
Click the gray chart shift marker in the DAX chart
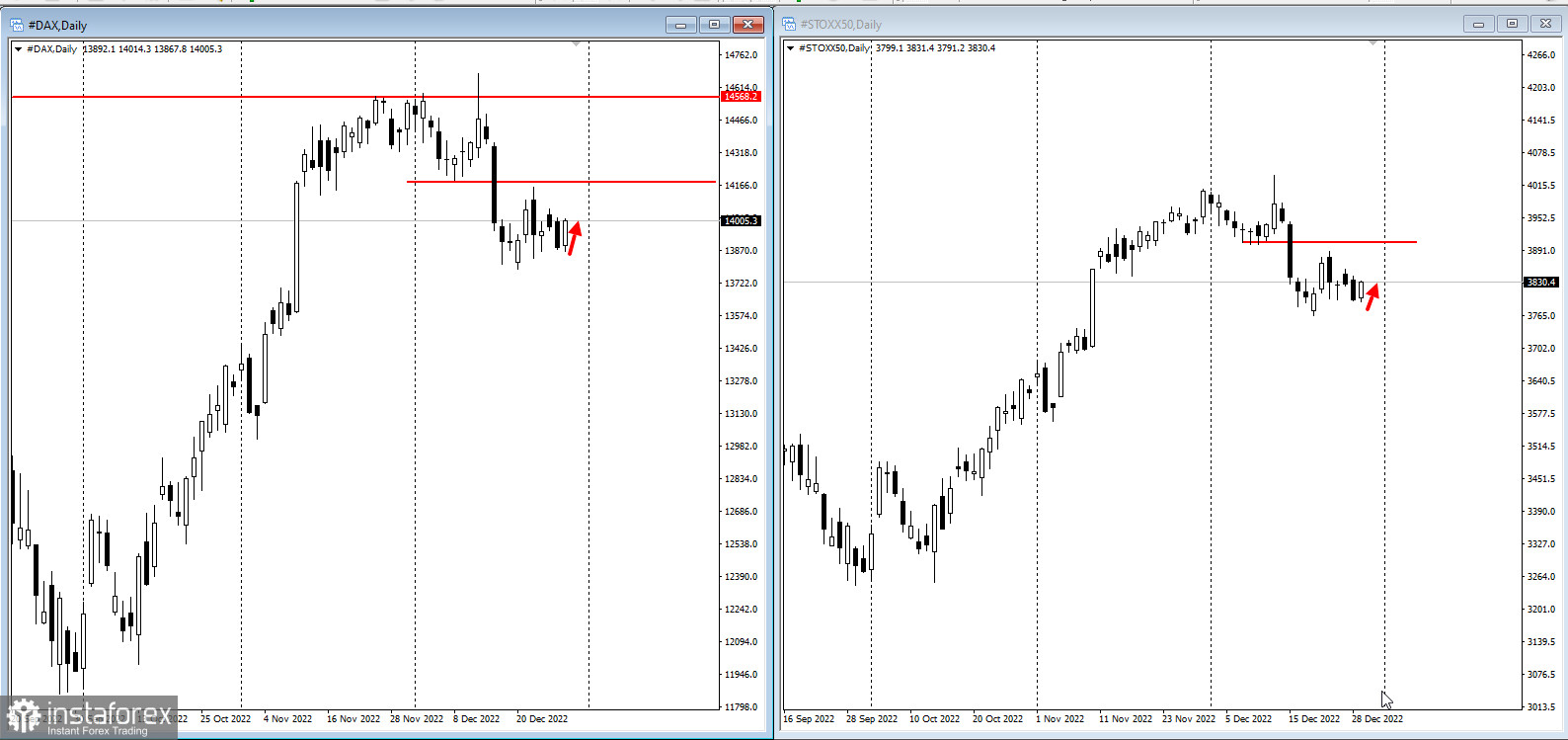click(577, 44)
